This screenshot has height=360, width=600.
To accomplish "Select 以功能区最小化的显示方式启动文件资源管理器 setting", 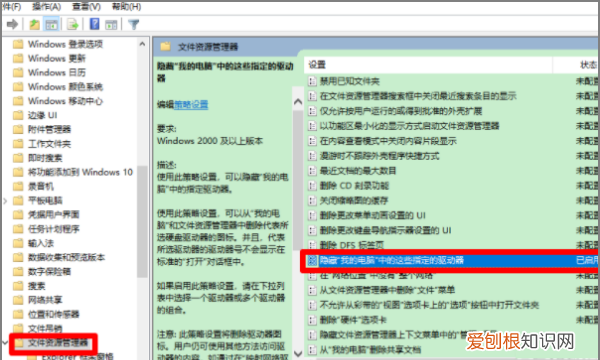I will (x=409, y=126).
